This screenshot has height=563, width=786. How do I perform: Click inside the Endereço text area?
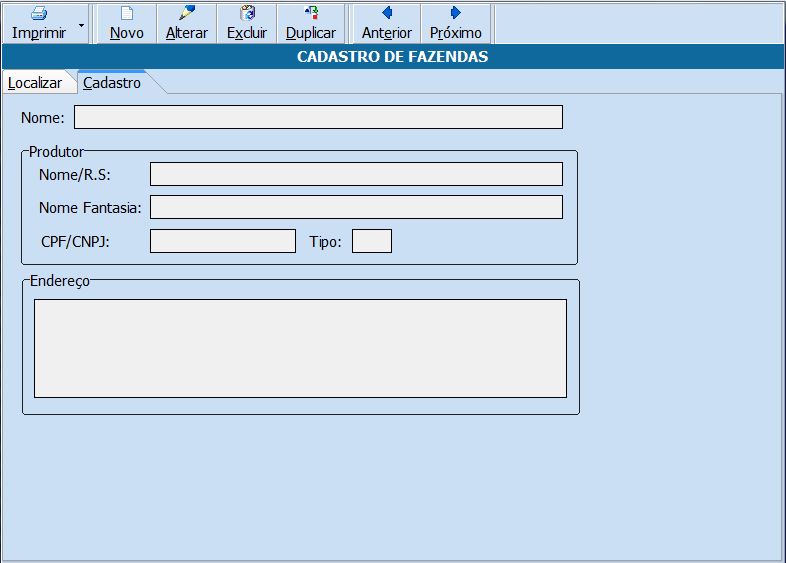pyautogui.click(x=300, y=348)
